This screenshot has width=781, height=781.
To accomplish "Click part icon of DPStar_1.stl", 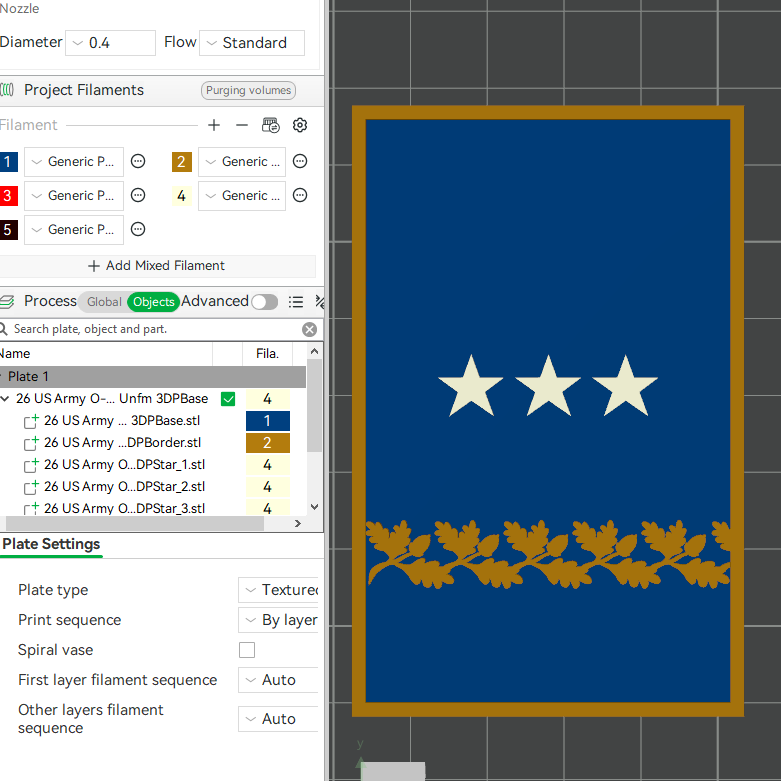I will 31,465.
